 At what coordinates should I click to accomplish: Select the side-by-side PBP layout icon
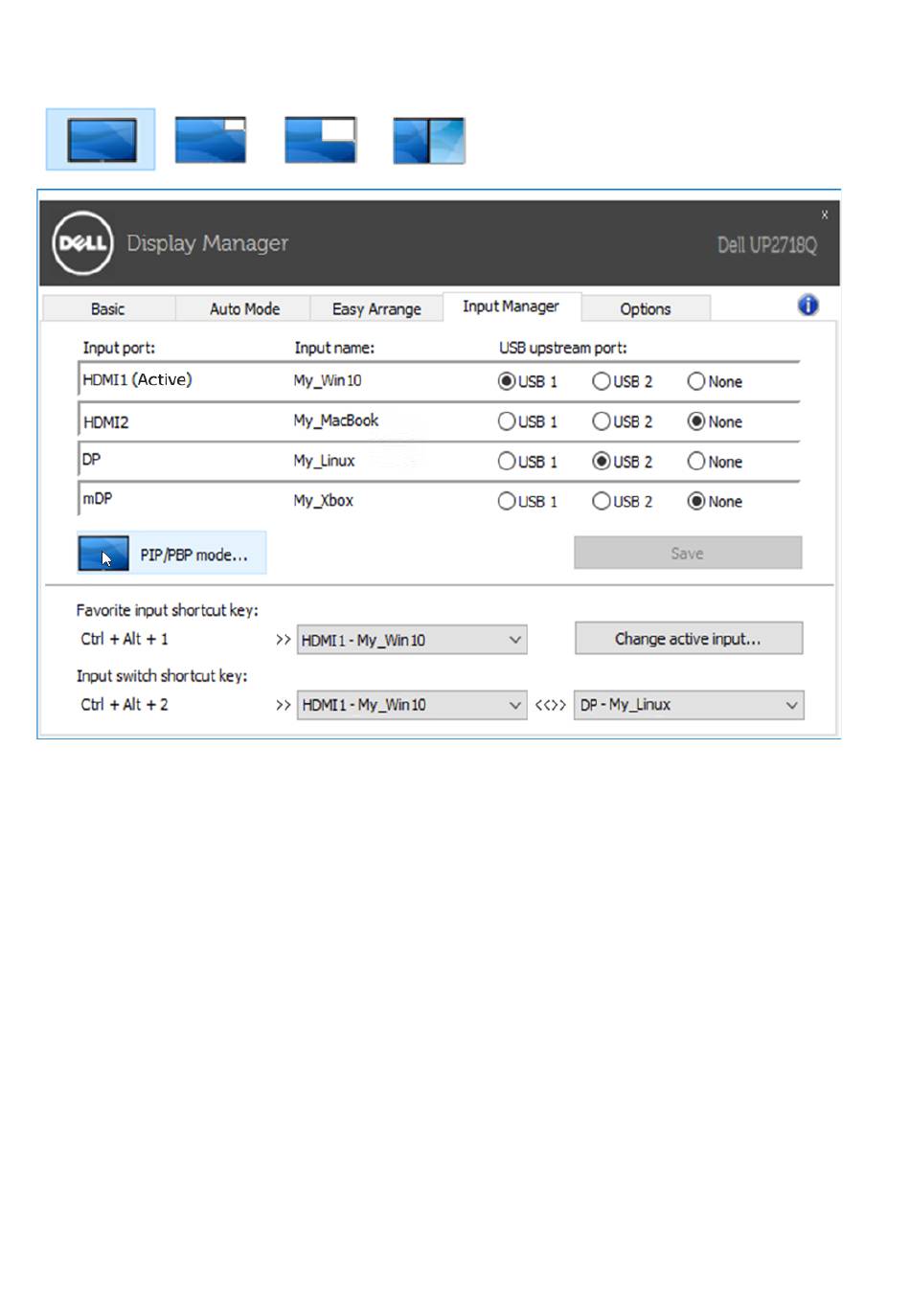point(429,141)
